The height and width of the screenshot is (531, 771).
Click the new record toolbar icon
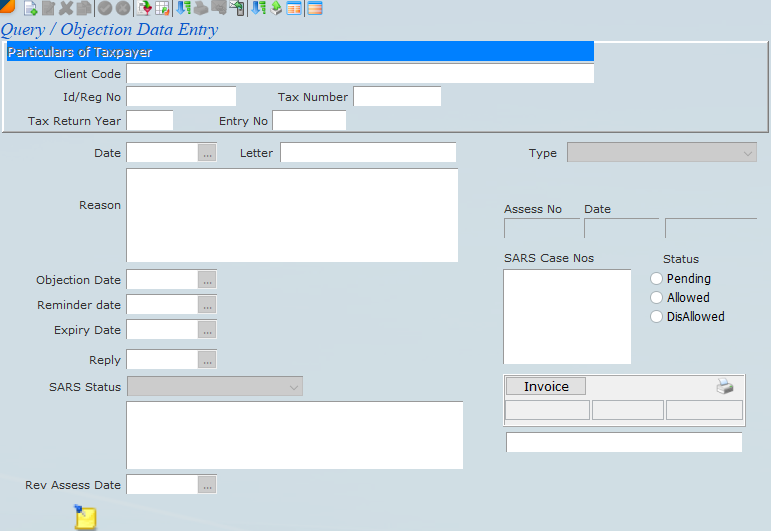pyautogui.click(x=31, y=9)
